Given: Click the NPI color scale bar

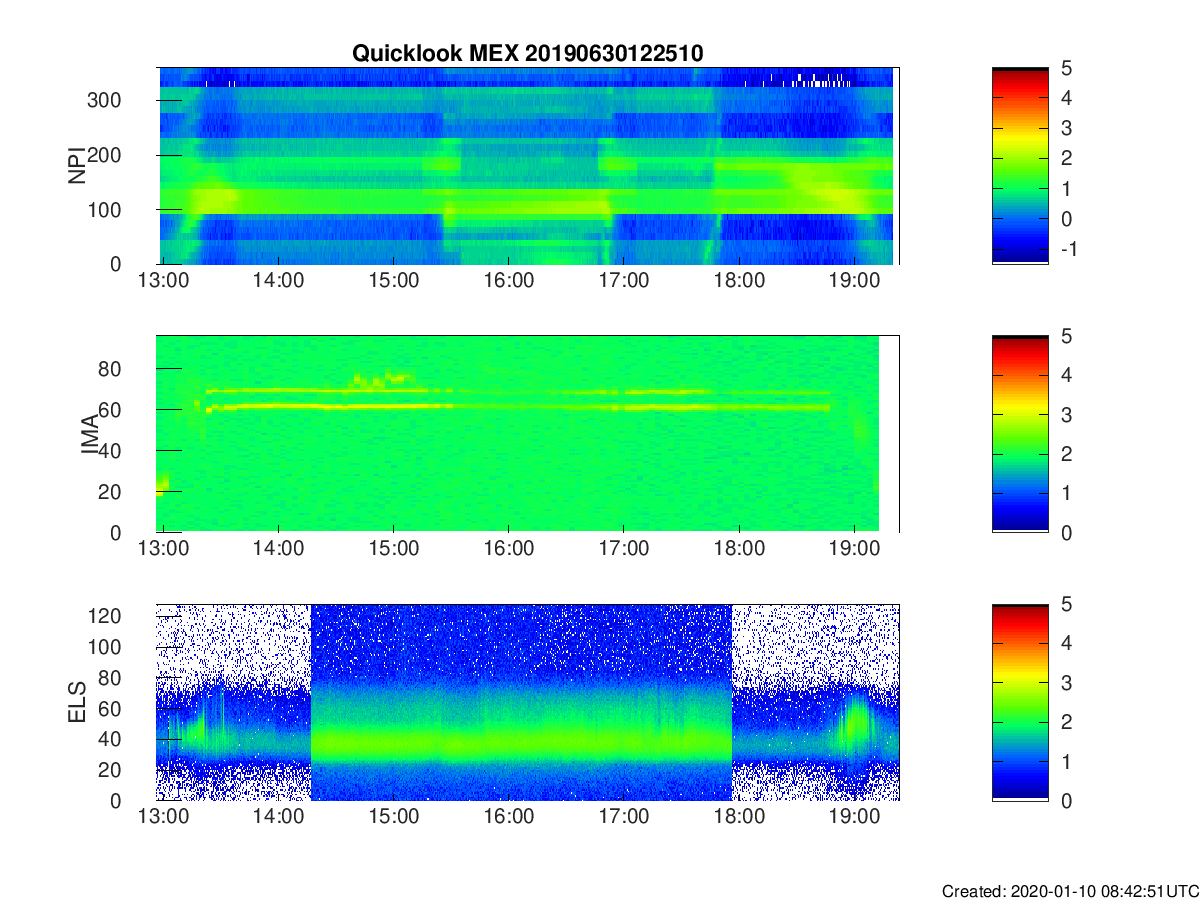Looking at the screenshot, I should (x=1020, y=166).
